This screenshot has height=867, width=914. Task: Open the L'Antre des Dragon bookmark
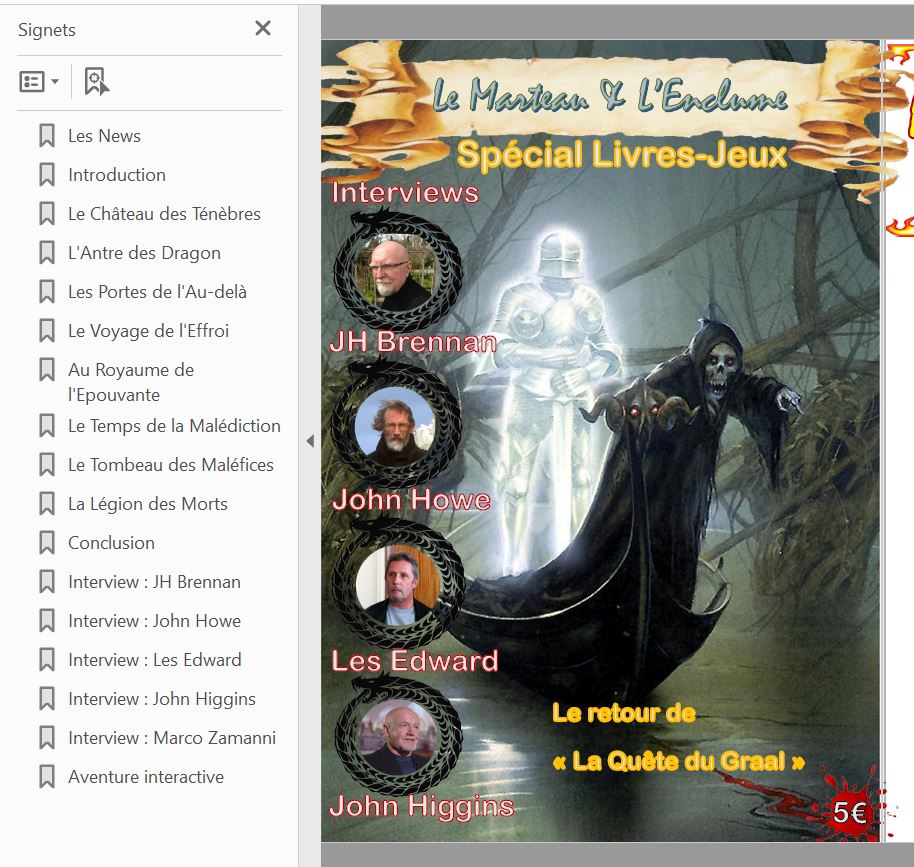click(x=145, y=253)
